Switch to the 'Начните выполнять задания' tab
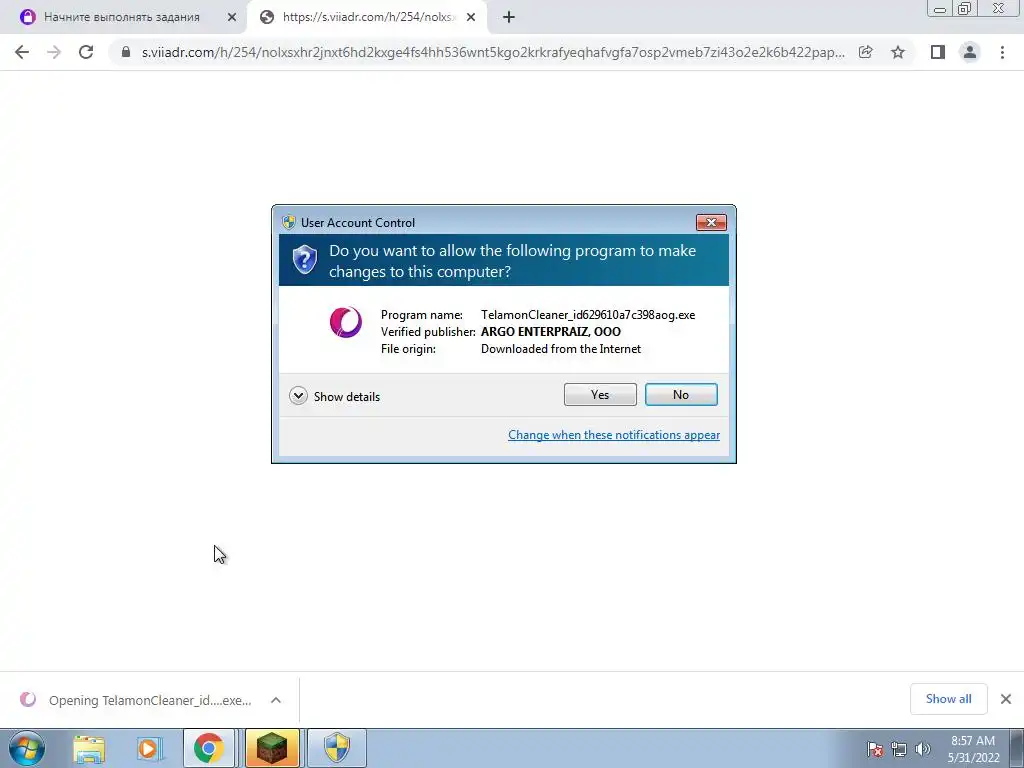 coord(122,17)
